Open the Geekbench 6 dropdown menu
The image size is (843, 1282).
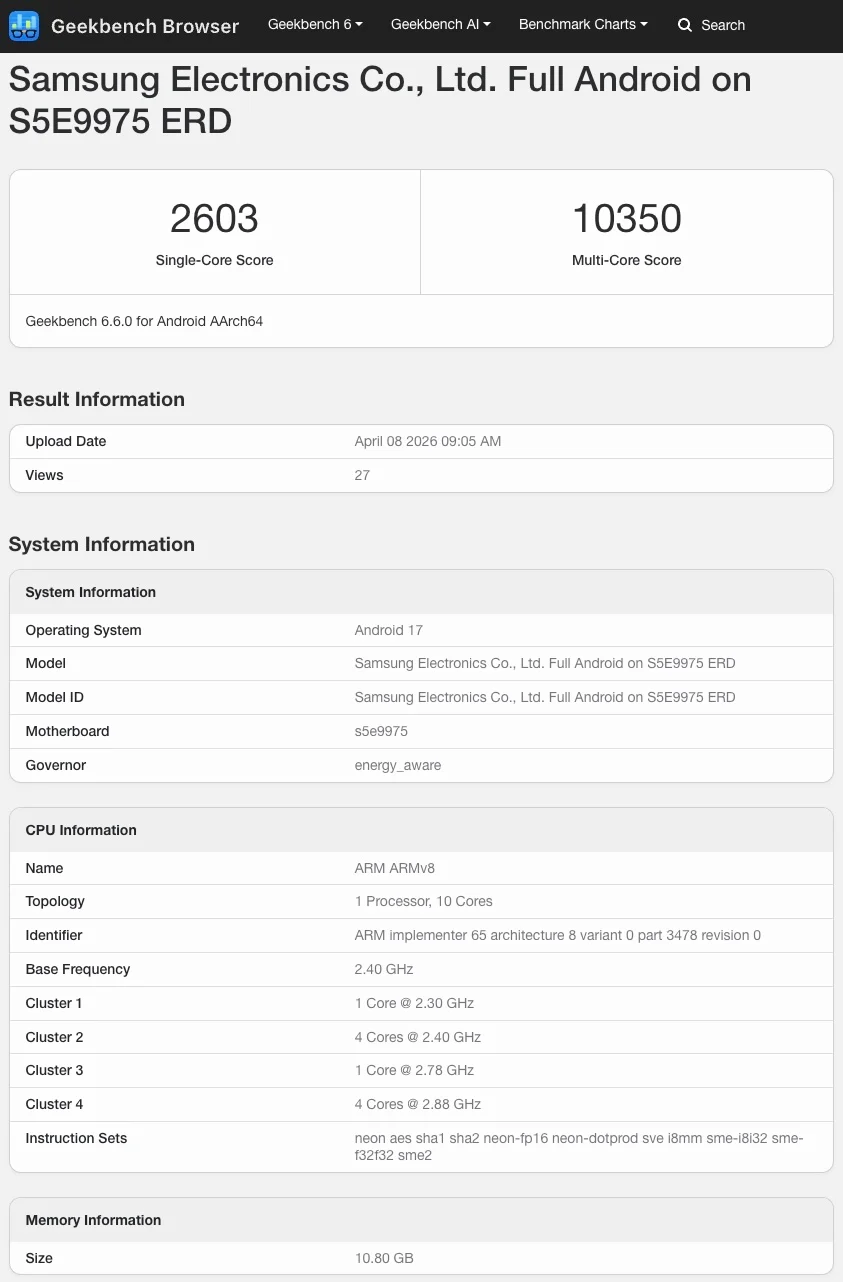tap(314, 24)
